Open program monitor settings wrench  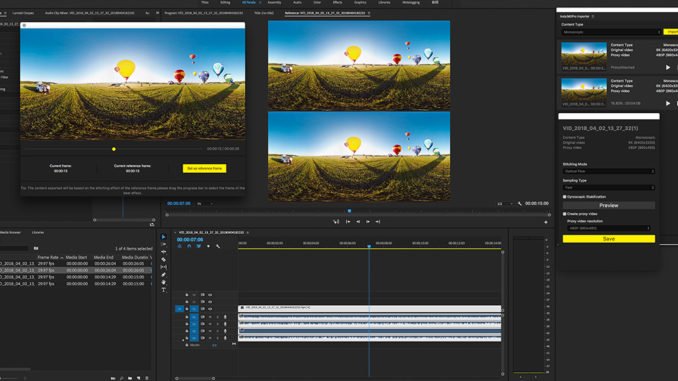coord(519,204)
